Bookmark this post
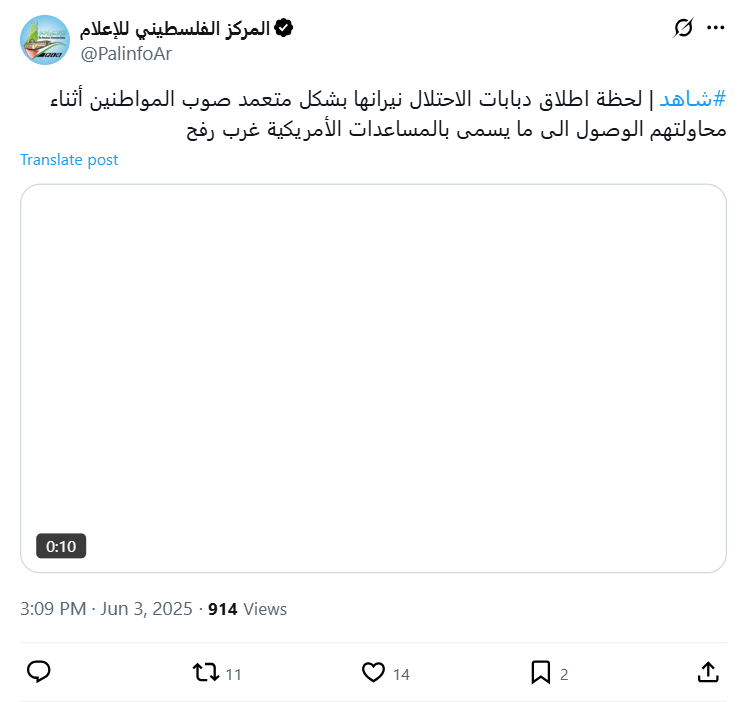 (541, 673)
